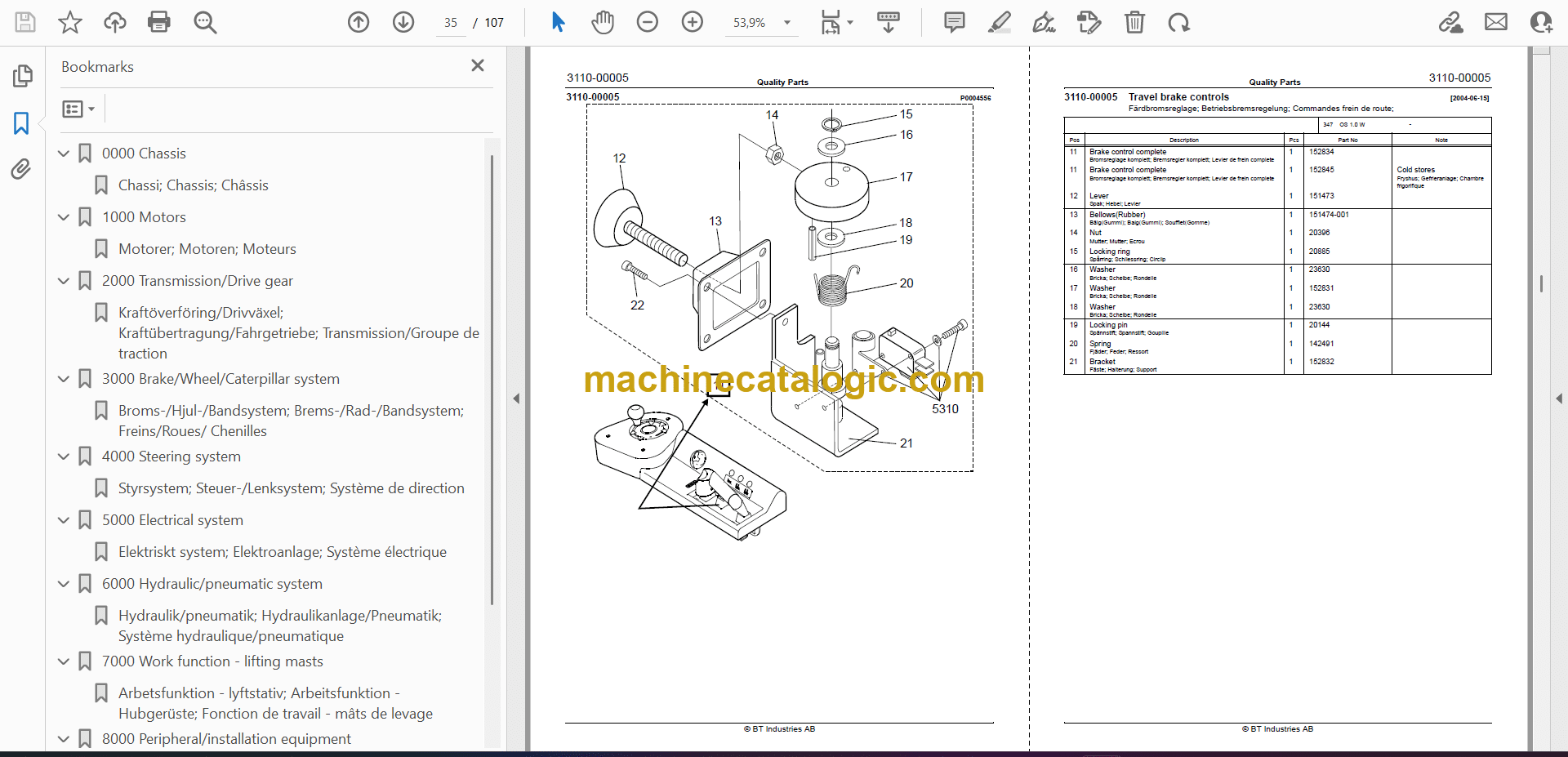Open the find text search tool
This screenshot has width=1568, height=757.
[x=205, y=22]
